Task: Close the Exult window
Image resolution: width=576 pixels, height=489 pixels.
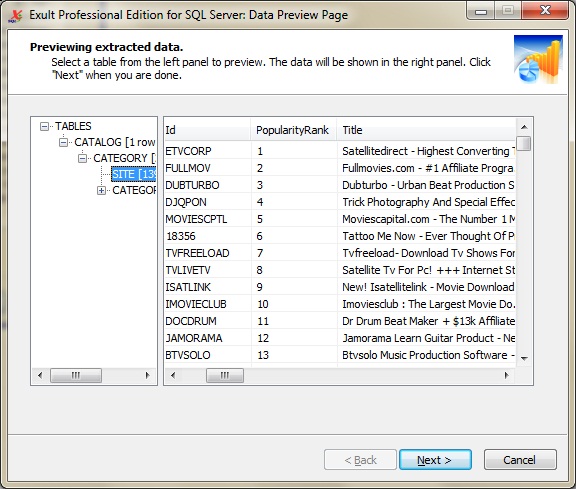Action: coord(546,11)
